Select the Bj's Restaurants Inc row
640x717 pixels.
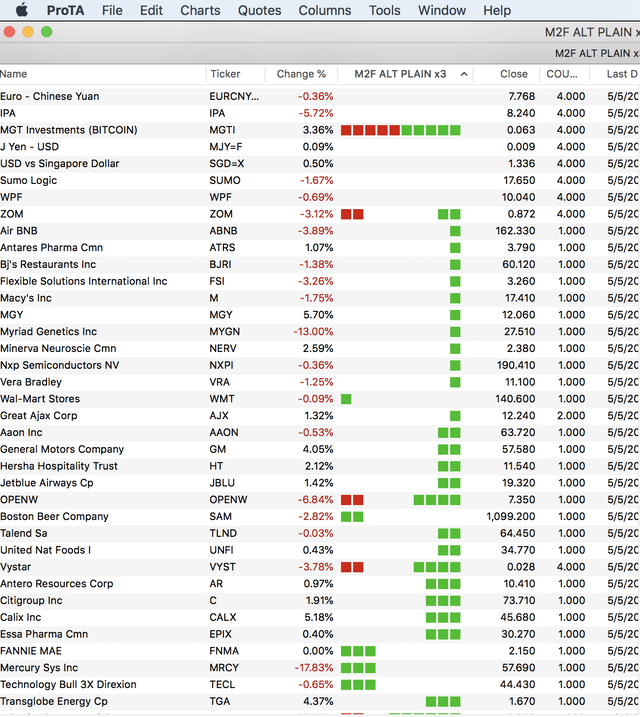click(x=320, y=265)
